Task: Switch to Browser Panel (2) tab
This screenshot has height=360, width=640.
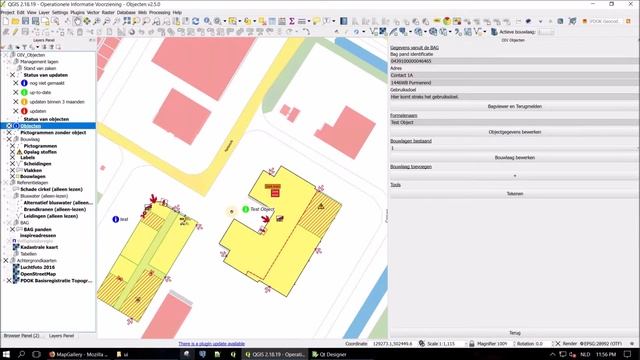Action: tap(21, 336)
